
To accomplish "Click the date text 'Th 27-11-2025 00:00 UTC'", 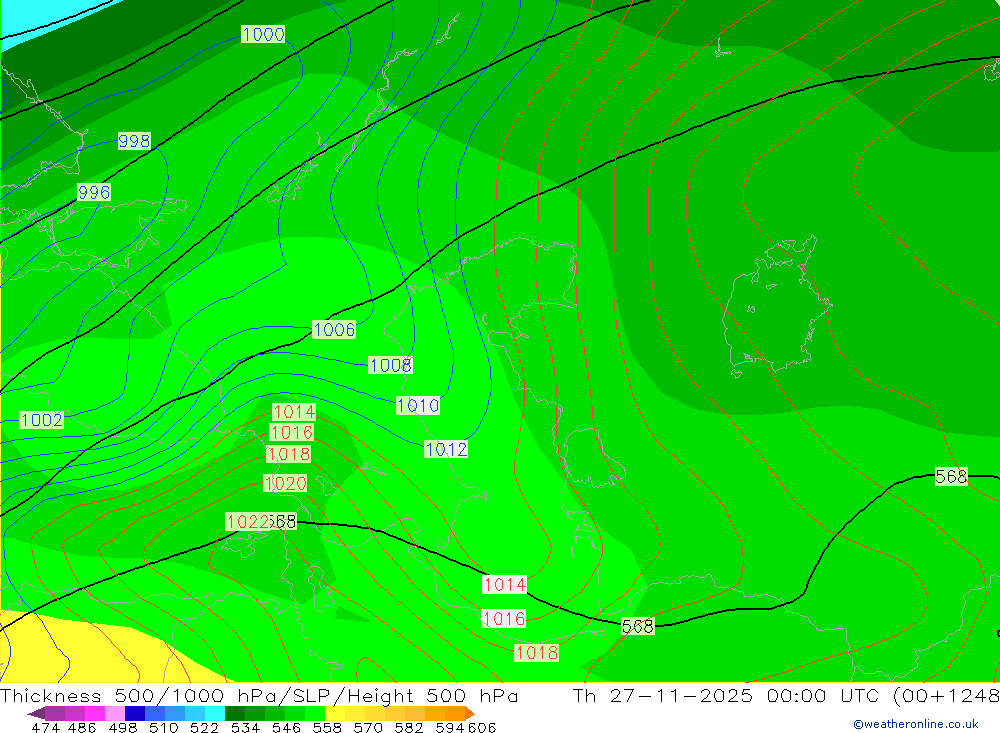I will coord(726,696).
